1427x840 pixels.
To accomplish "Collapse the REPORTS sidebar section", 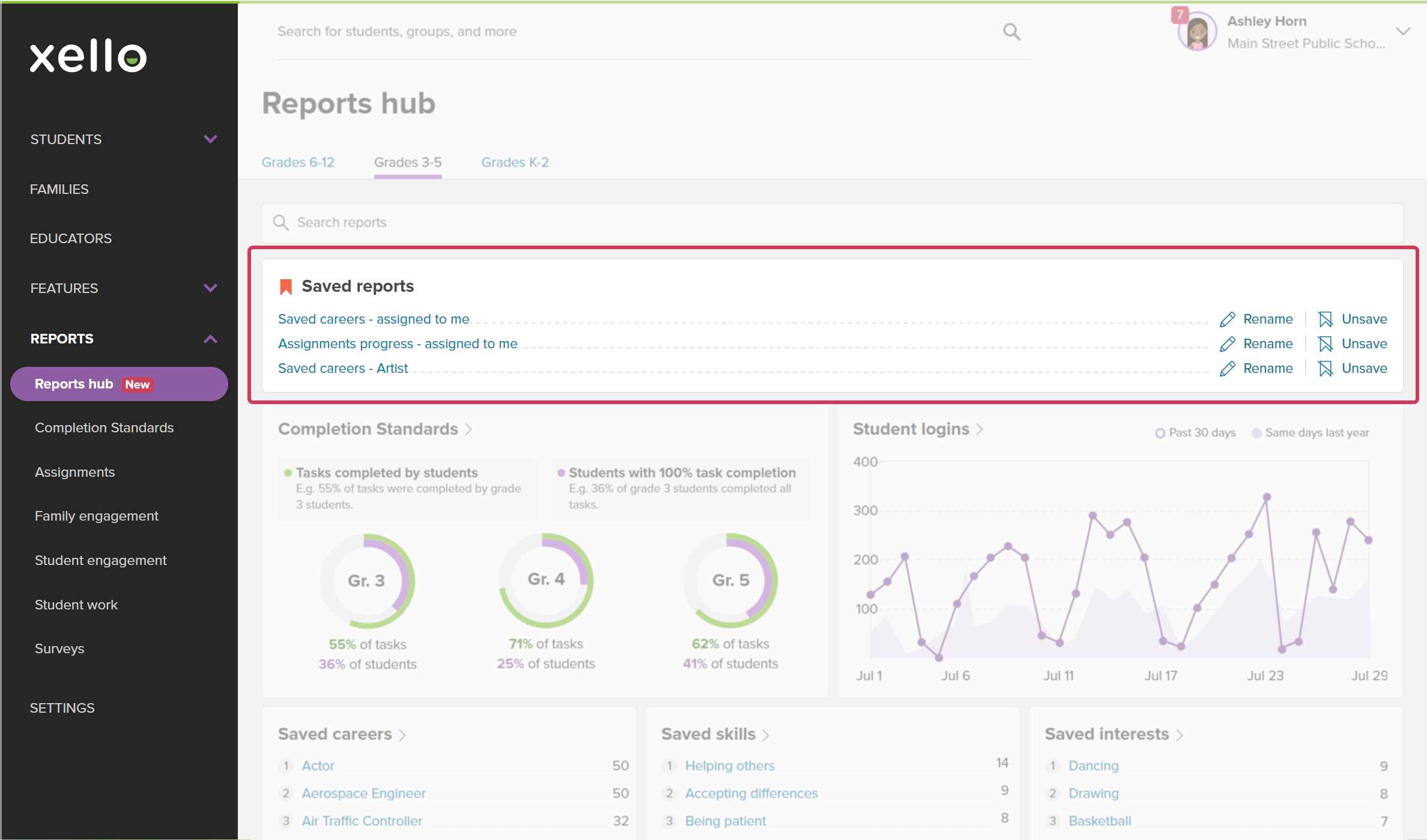I will 210,339.
